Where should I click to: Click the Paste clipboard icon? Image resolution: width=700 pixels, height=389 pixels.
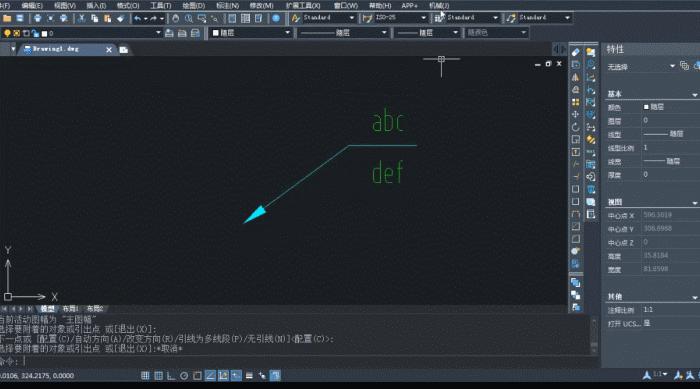(108, 18)
